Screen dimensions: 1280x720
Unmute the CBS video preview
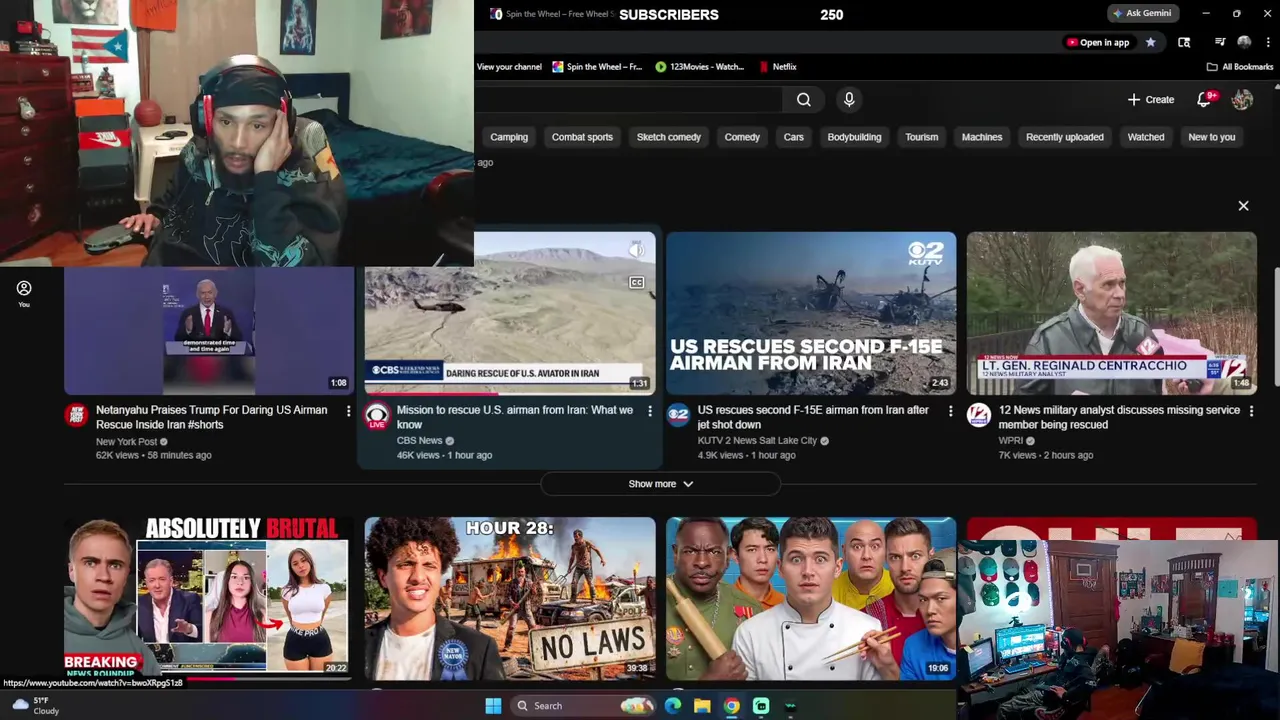pyautogui.click(x=636, y=249)
